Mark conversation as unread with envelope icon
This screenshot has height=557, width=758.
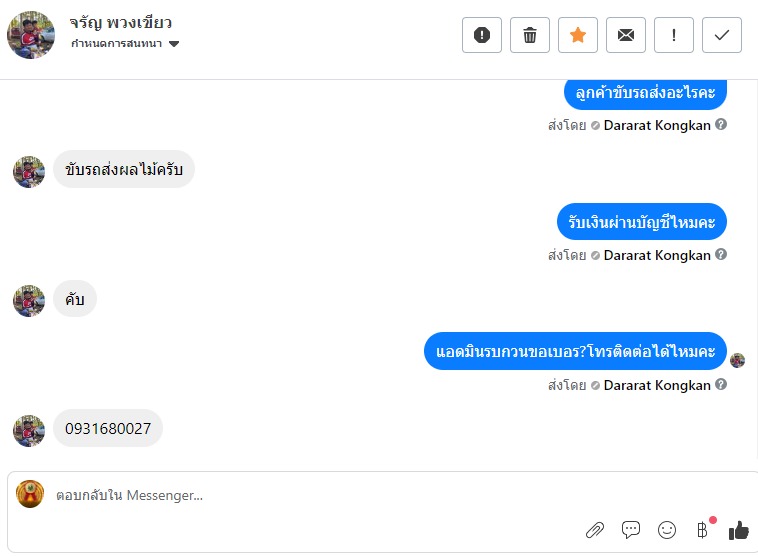[626, 35]
